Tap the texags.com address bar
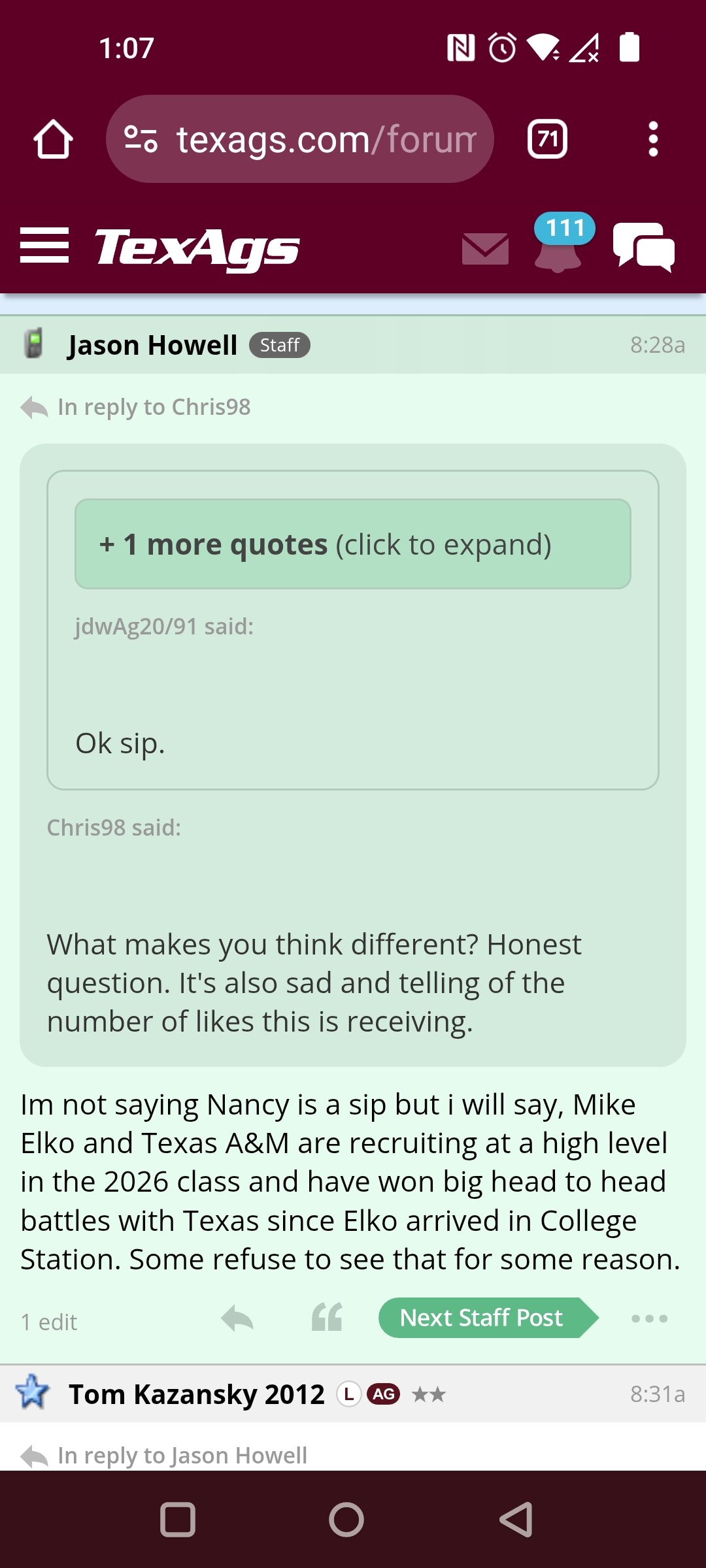The height and width of the screenshot is (1568, 706). pyautogui.click(x=326, y=139)
